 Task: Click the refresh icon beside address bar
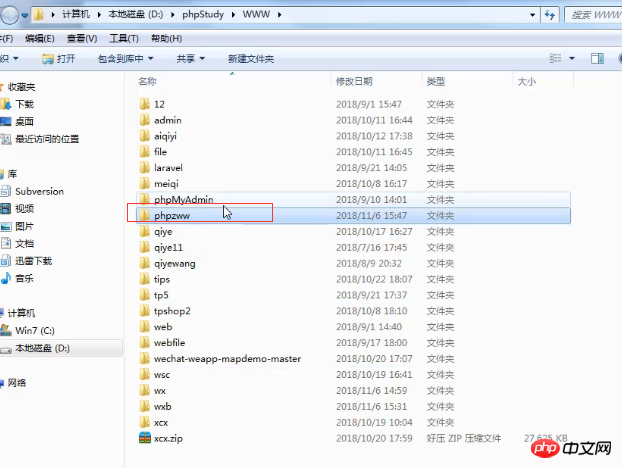(550, 15)
